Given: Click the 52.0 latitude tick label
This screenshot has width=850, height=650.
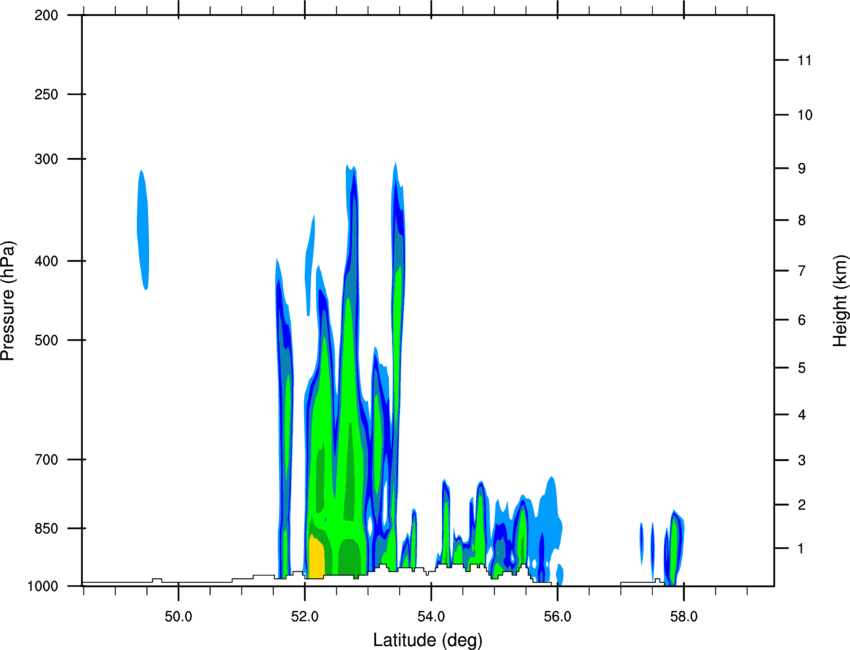Looking at the screenshot, I should click(x=305, y=617).
